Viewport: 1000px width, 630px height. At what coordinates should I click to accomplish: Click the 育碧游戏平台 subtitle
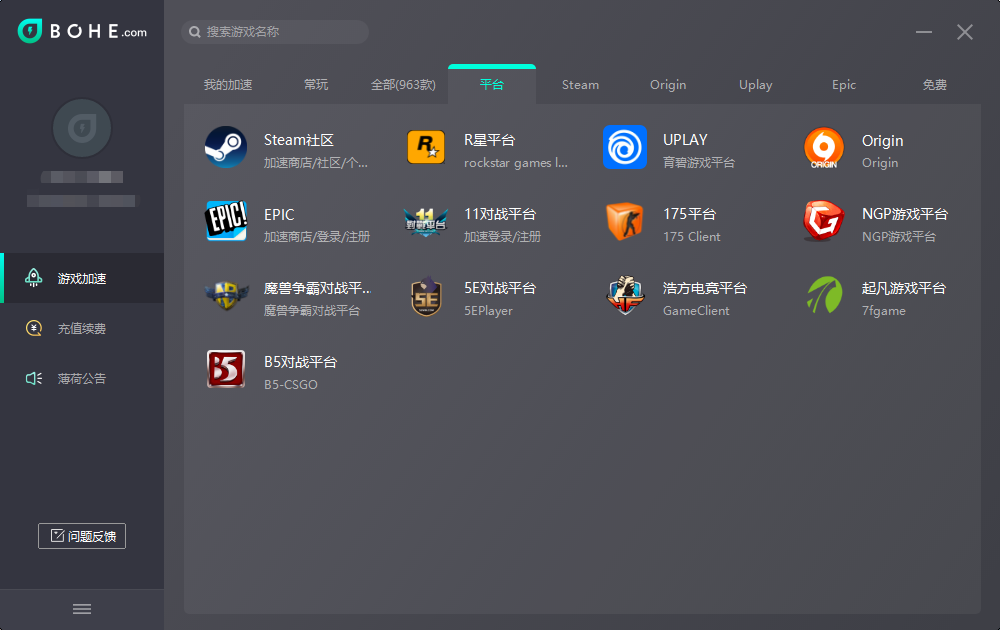pos(698,163)
